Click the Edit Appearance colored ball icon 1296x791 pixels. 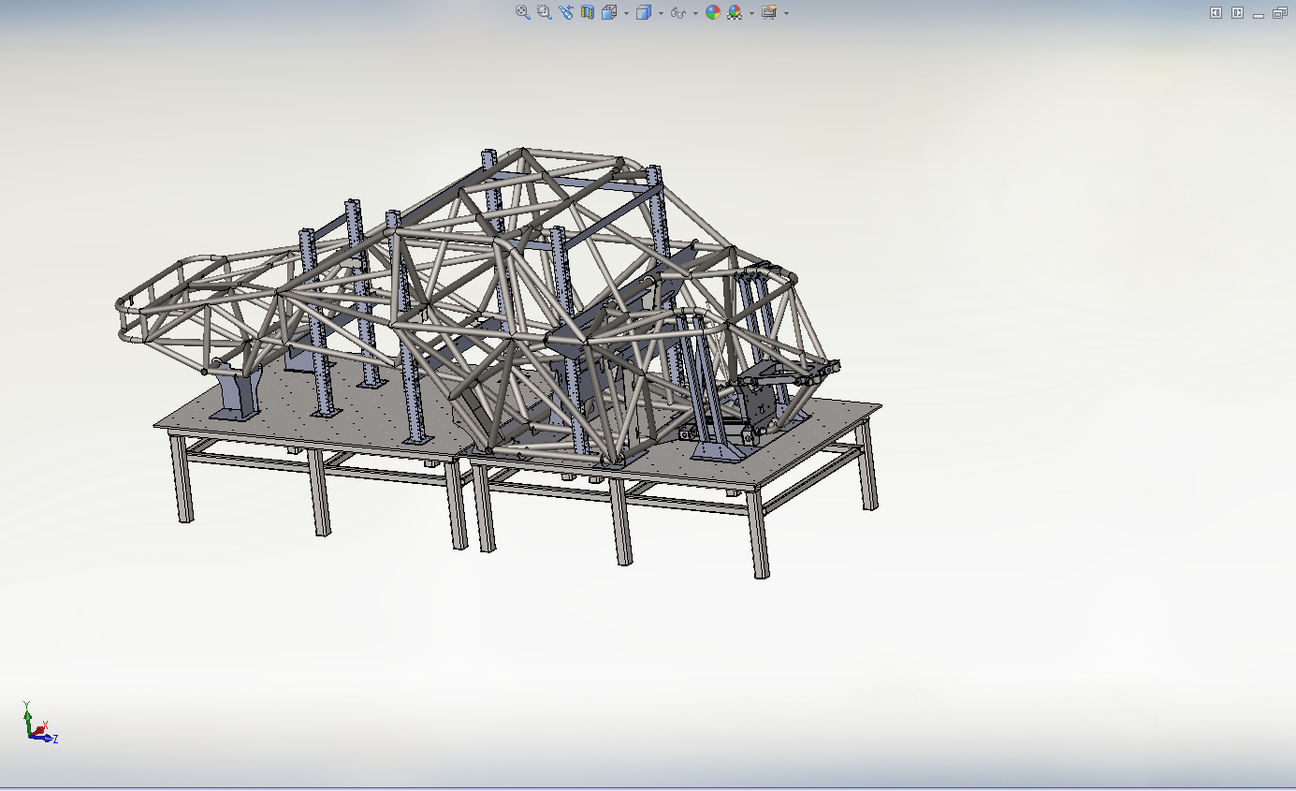[714, 13]
